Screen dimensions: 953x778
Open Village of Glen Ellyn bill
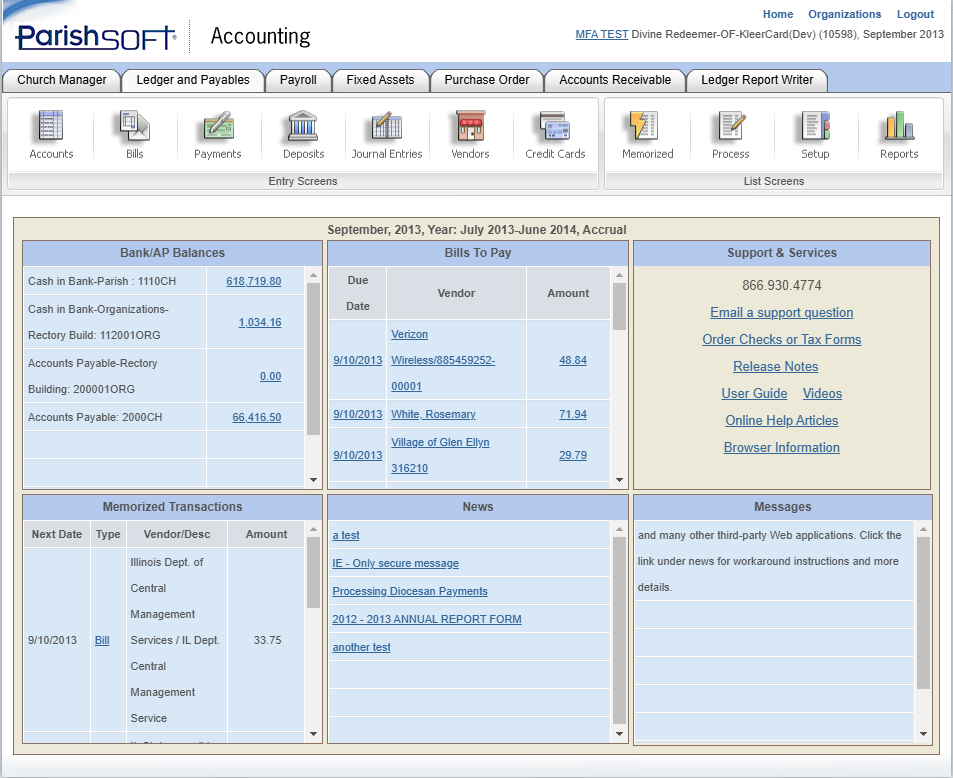(x=439, y=455)
